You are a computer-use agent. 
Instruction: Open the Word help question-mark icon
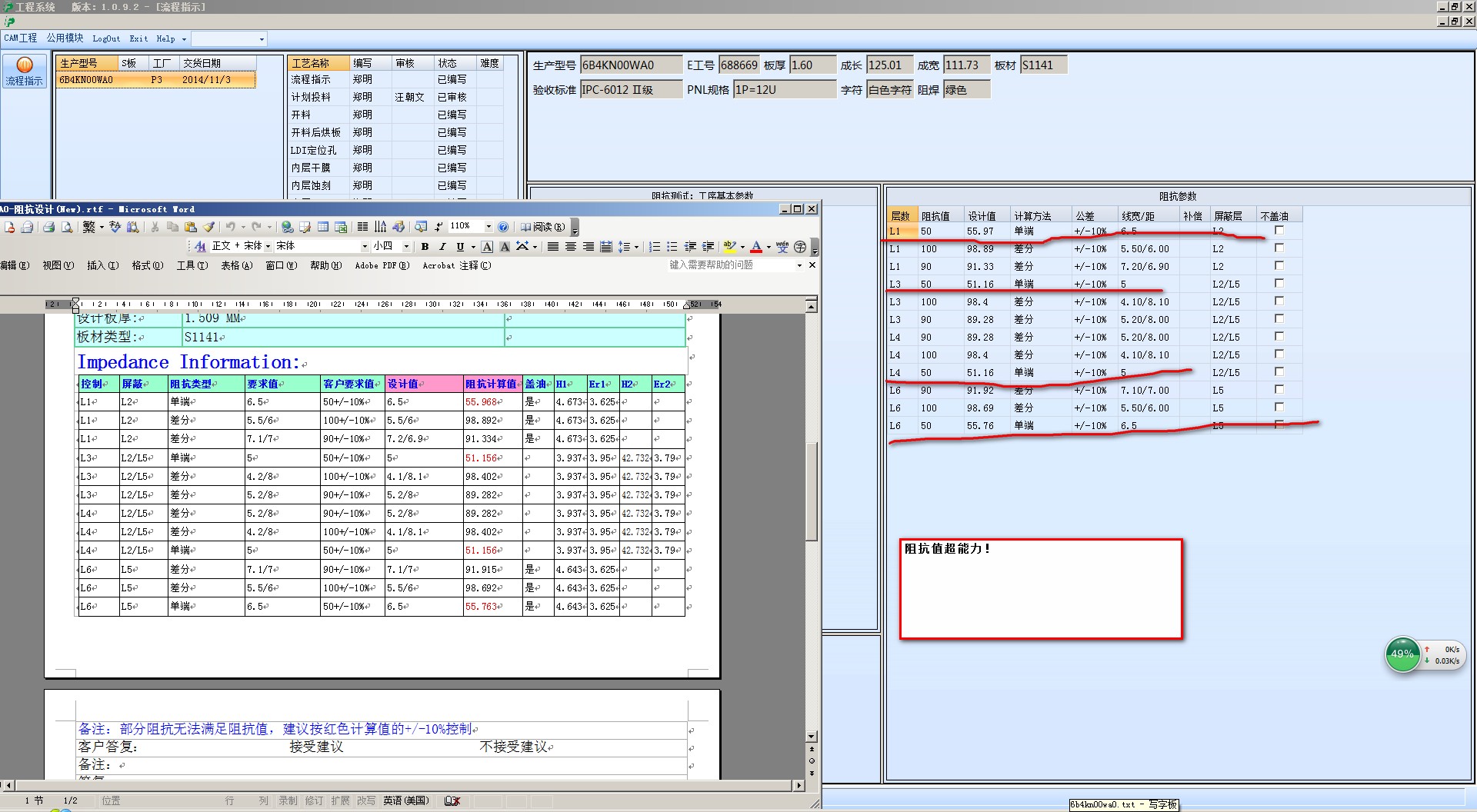(503, 227)
